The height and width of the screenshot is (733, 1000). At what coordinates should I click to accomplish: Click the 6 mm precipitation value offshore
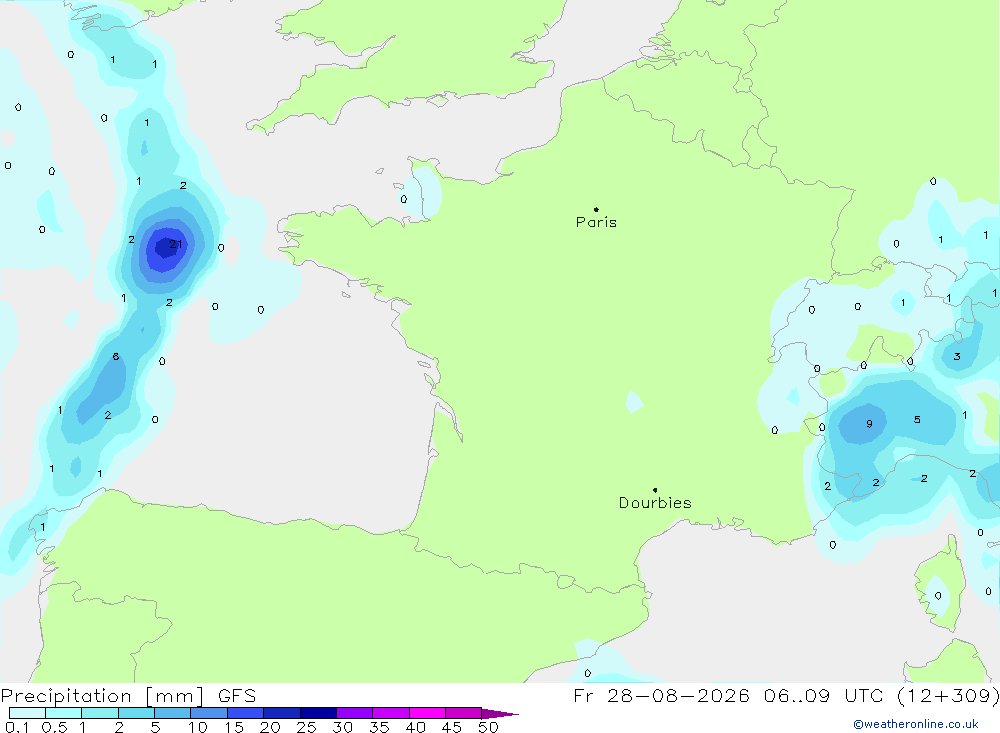[x=115, y=356]
